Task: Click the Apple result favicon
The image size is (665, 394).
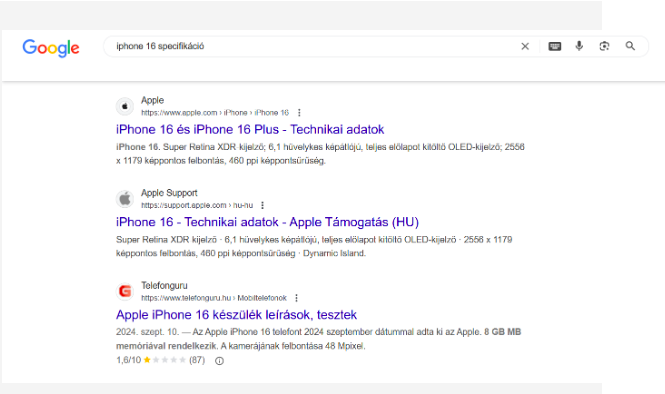Action: tap(125, 106)
